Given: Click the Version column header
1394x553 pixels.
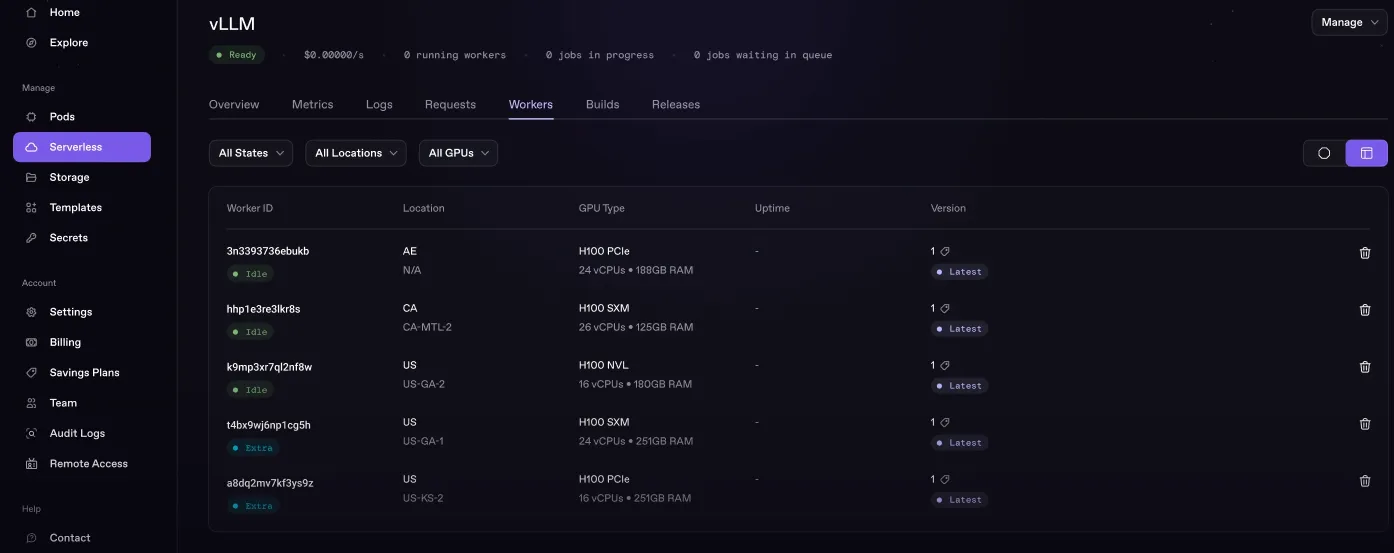Looking at the screenshot, I should coord(948,208).
